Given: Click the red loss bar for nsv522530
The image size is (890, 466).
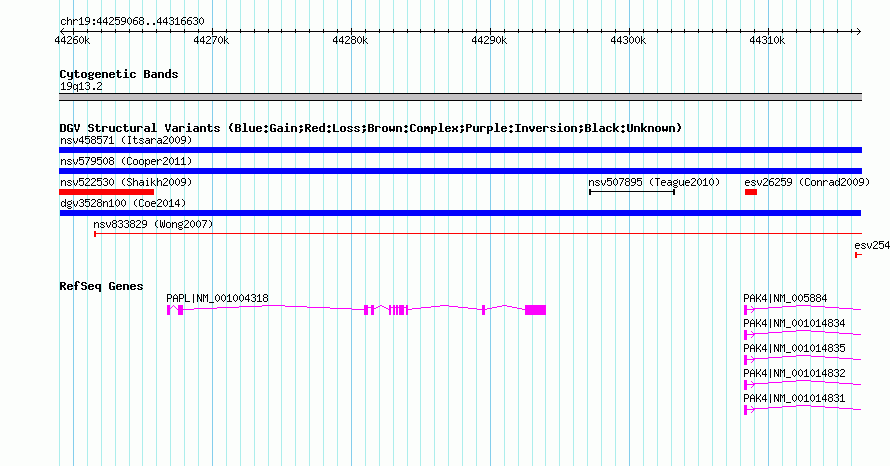Looking at the screenshot, I should pos(107,192).
